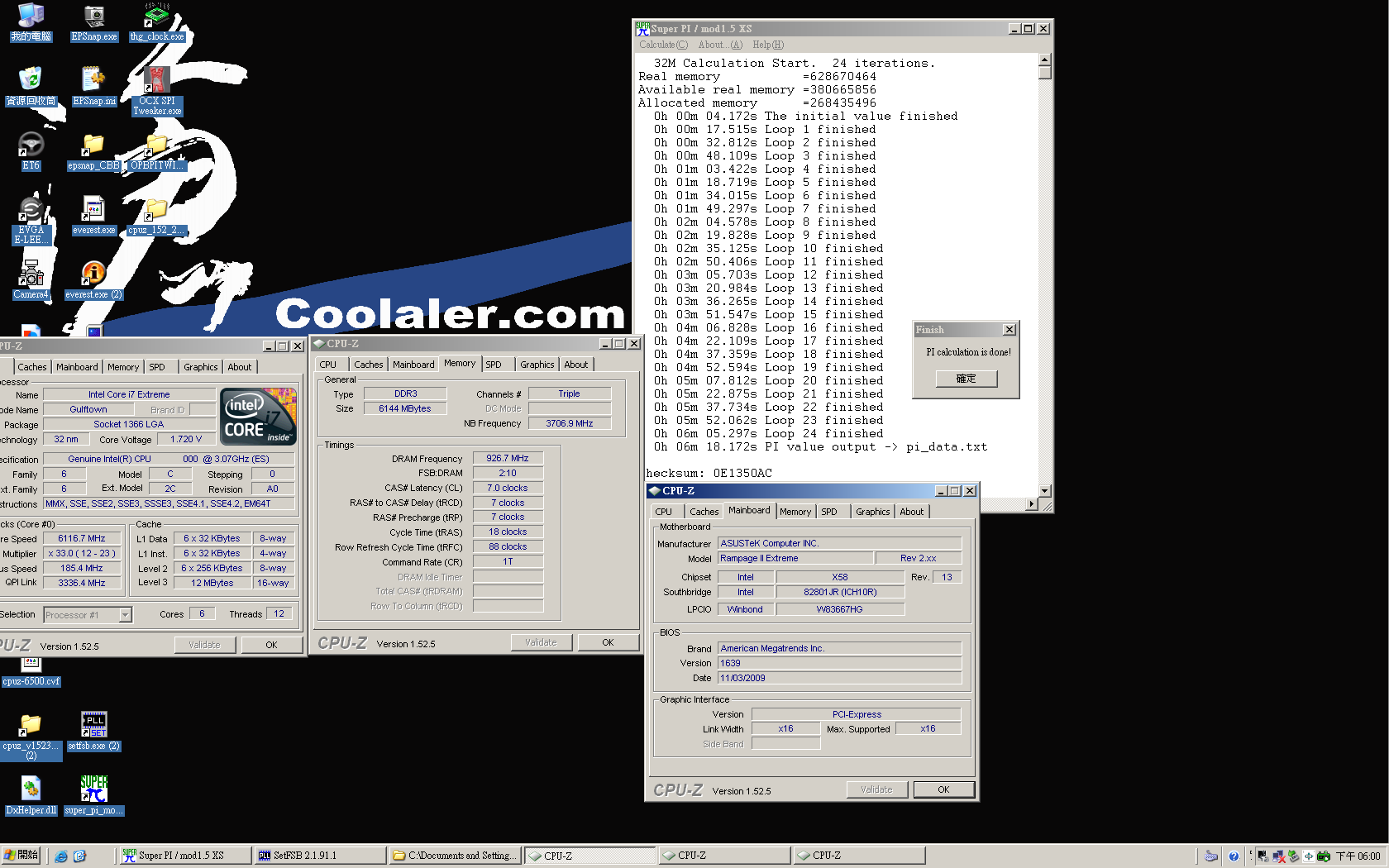Image resolution: width=1389 pixels, height=868 pixels.
Task: Open epsnap_CBB folder icon
Action: (x=93, y=151)
